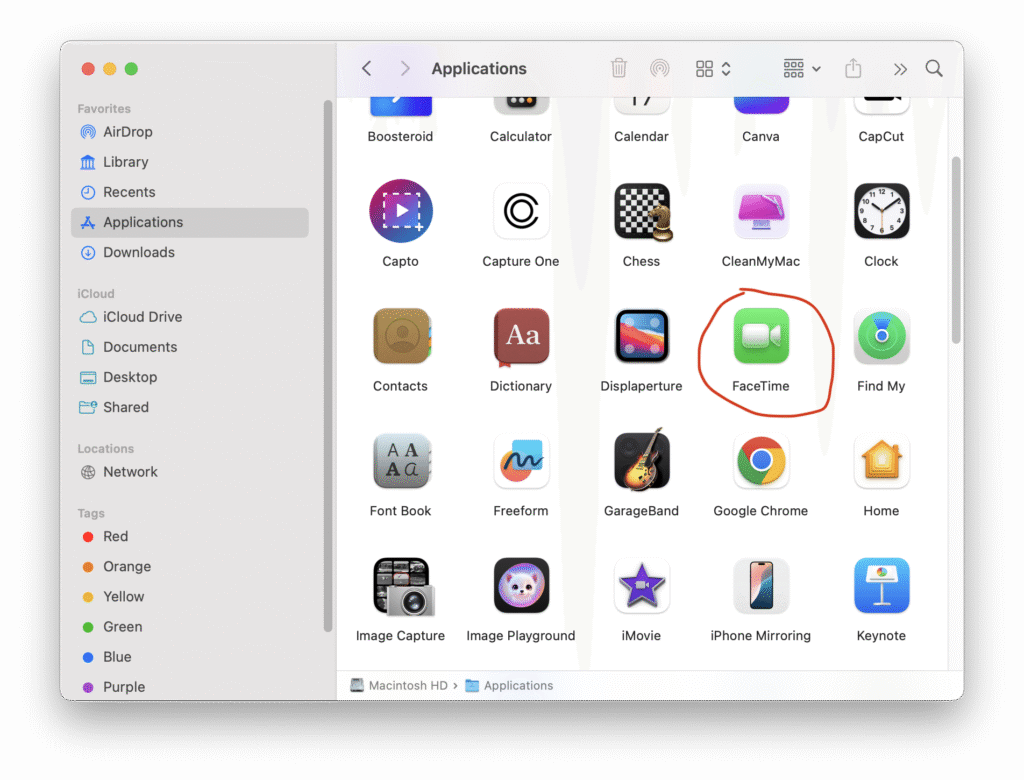Click the Clock app icon

881,211
